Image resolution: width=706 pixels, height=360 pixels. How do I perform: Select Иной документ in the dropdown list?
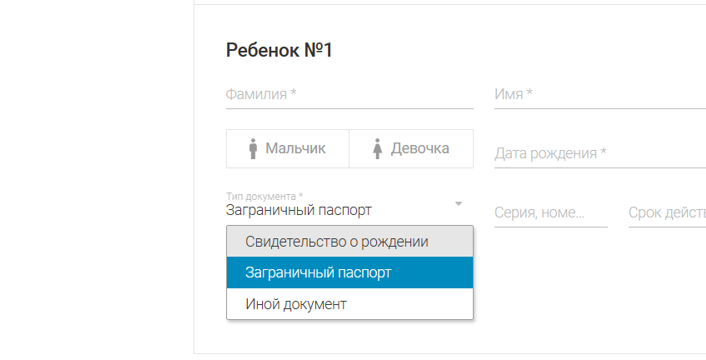pyautogui.click(x=350, y=304)
